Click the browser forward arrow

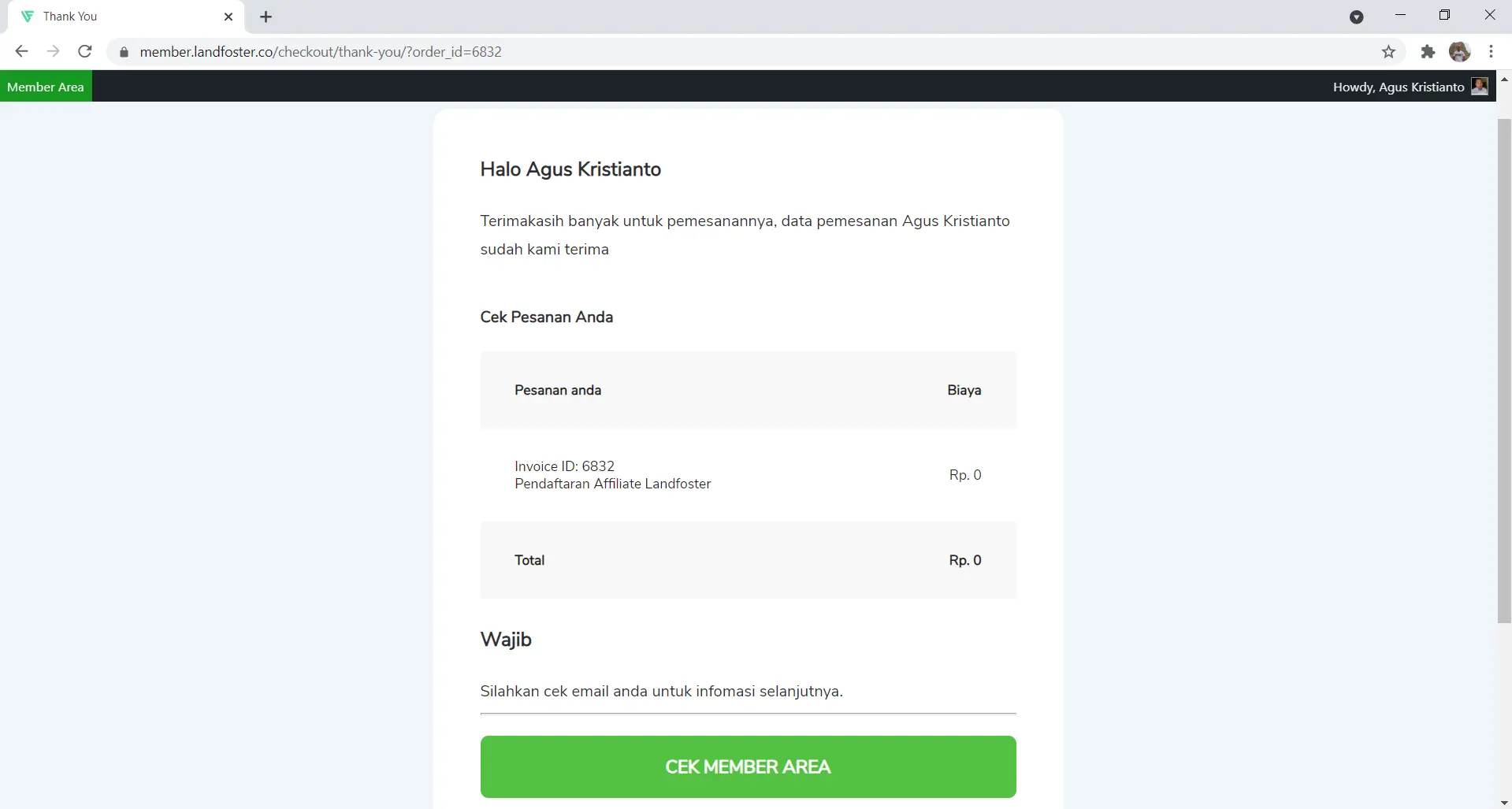coord(53,52)
